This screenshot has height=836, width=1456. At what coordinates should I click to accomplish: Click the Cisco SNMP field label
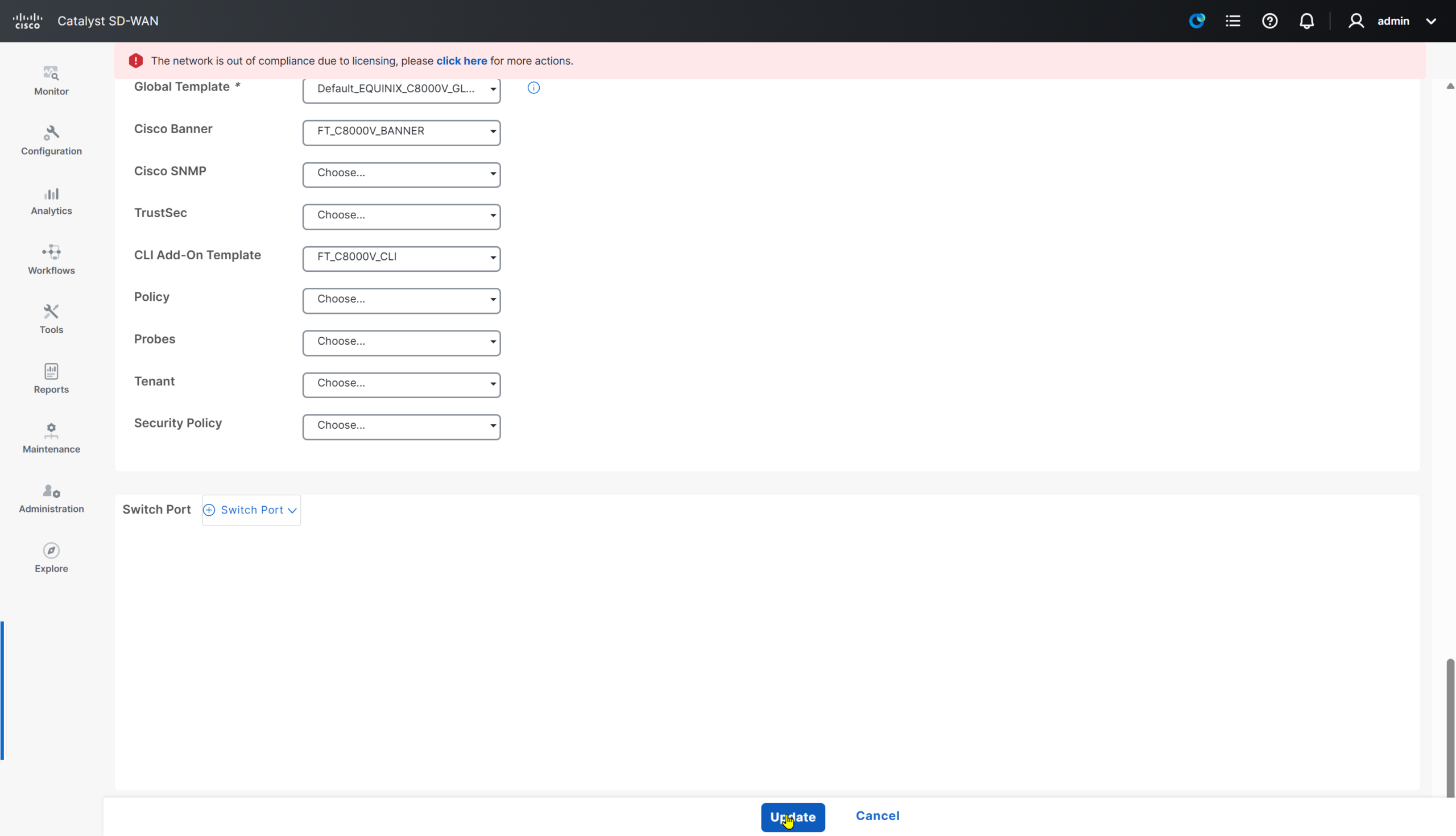pyautogui.click(x=171, y=171)
